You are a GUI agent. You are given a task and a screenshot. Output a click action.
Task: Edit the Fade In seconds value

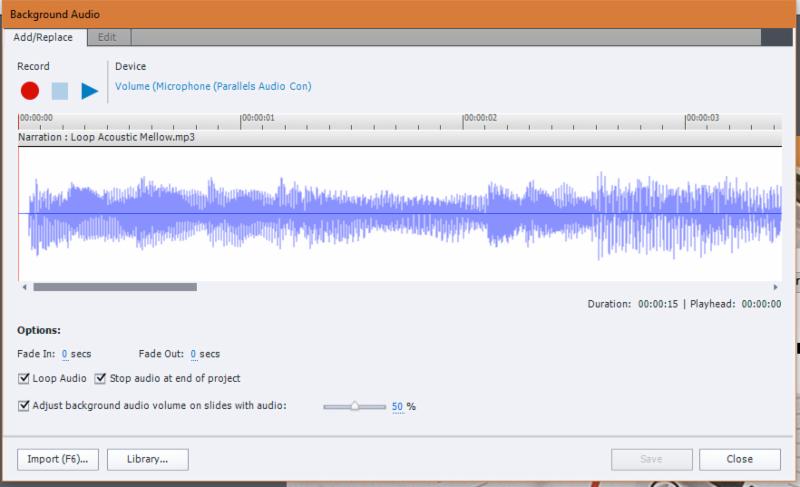pyautogui.click(x=65, y=354)
